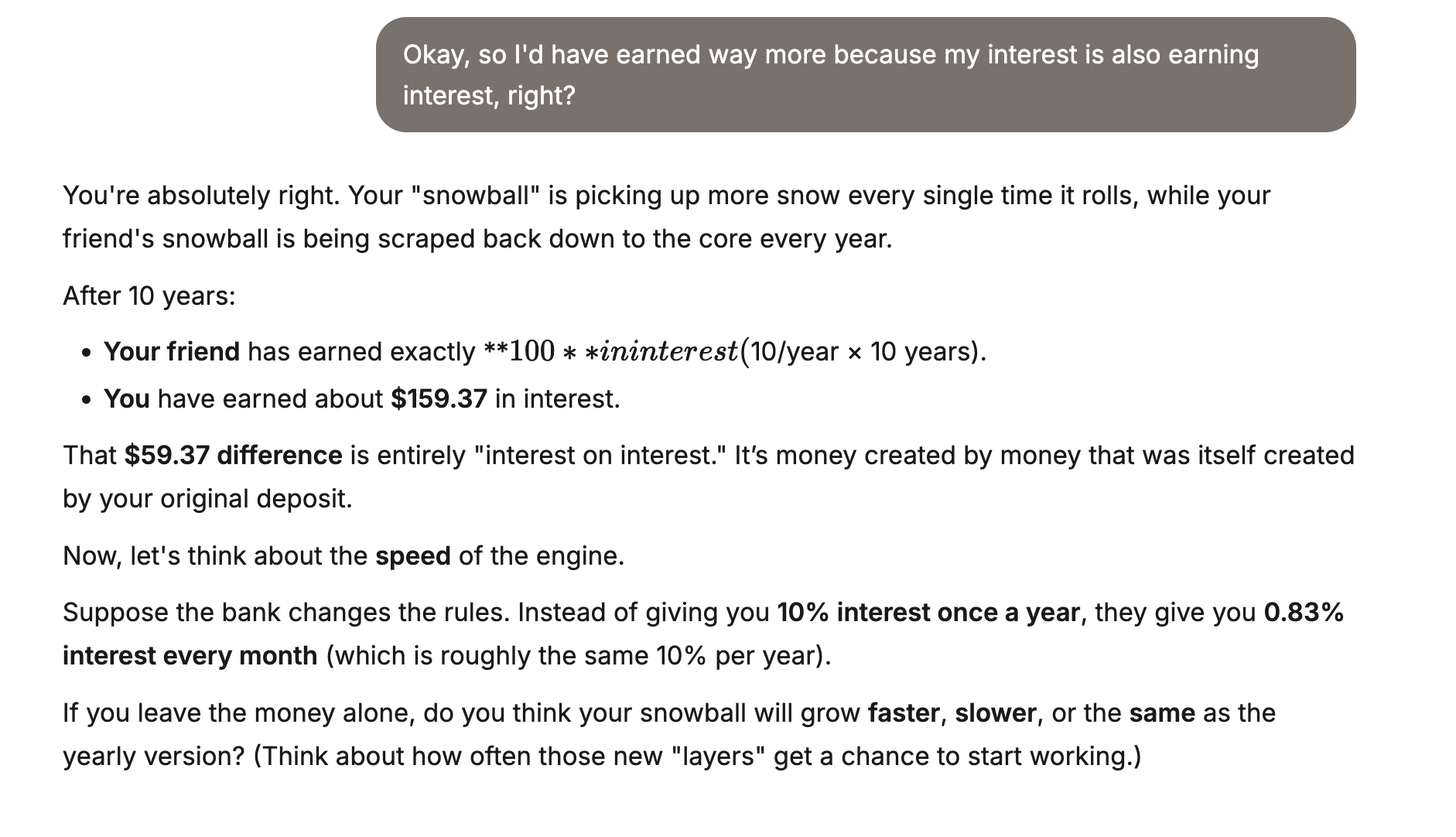Viewport: 1456px width, 837px height.
Task: Click the bold "$59.37 difference" text
Action: (233, 456)
